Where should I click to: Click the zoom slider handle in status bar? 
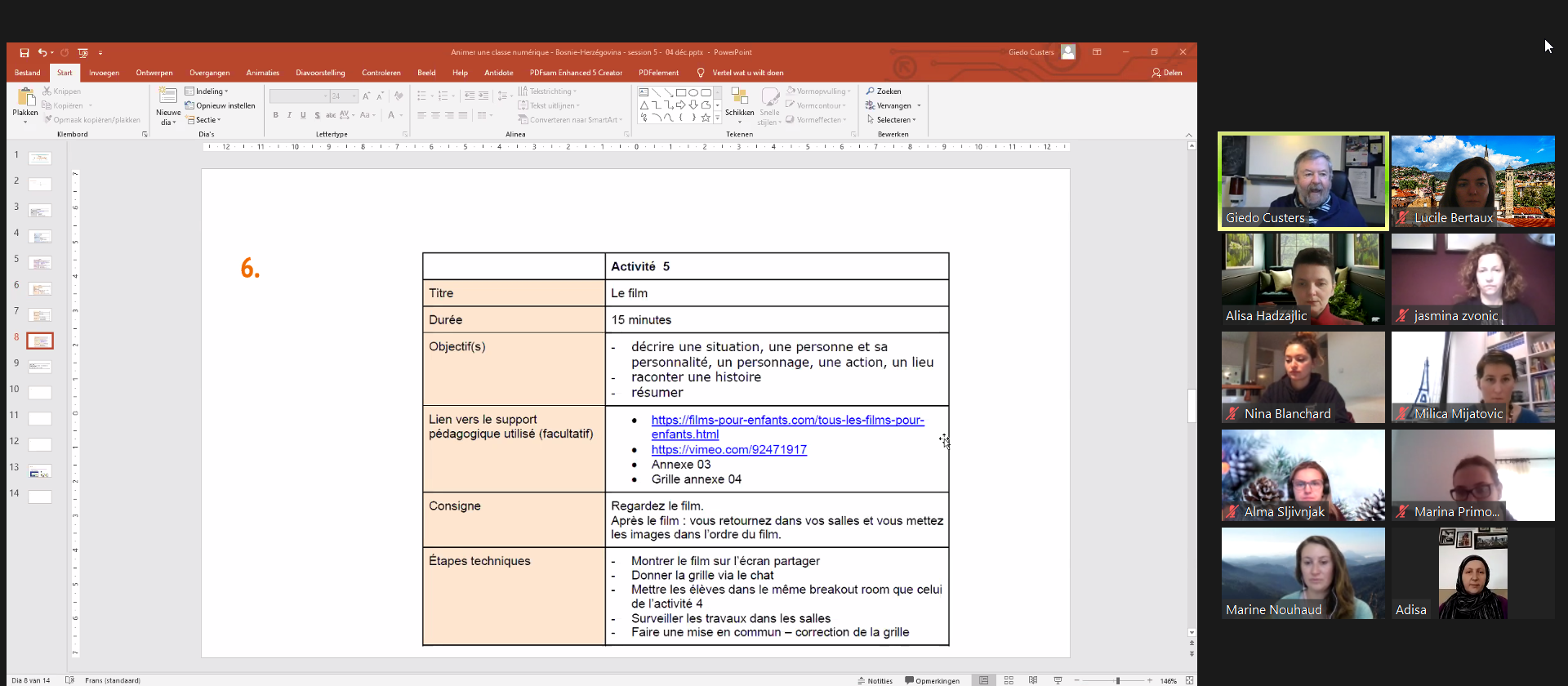1118,680
